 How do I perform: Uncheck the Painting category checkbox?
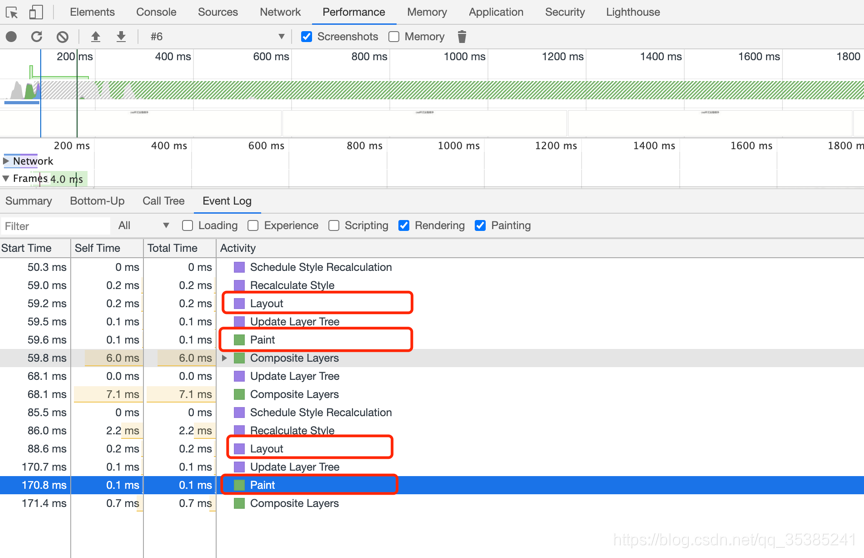coord(480,225)
